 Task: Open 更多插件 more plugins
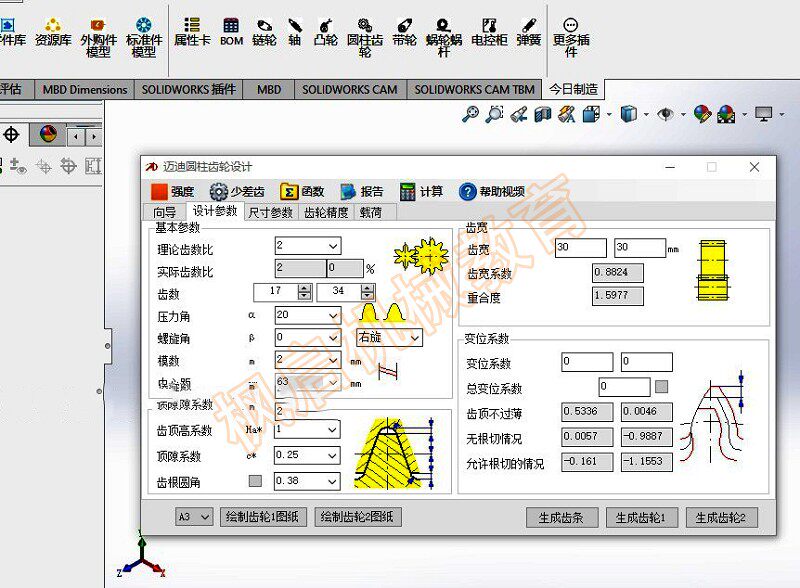[x=571, y=38]
